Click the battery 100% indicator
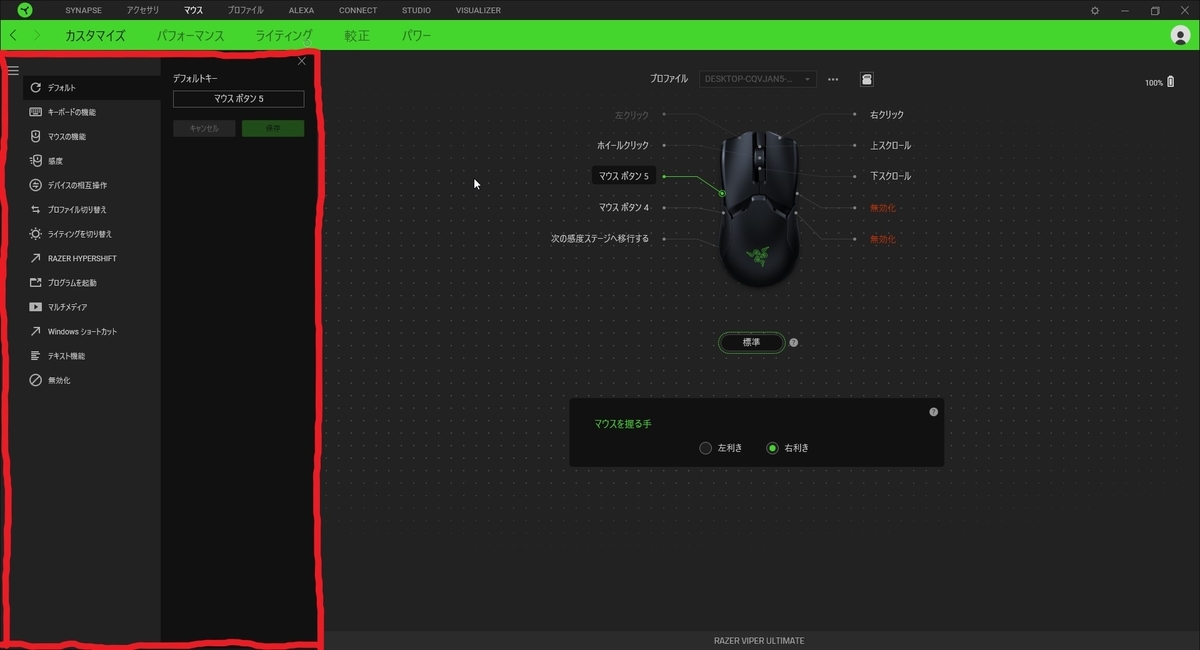The image size is (1200, 650). coord(1160,82)
